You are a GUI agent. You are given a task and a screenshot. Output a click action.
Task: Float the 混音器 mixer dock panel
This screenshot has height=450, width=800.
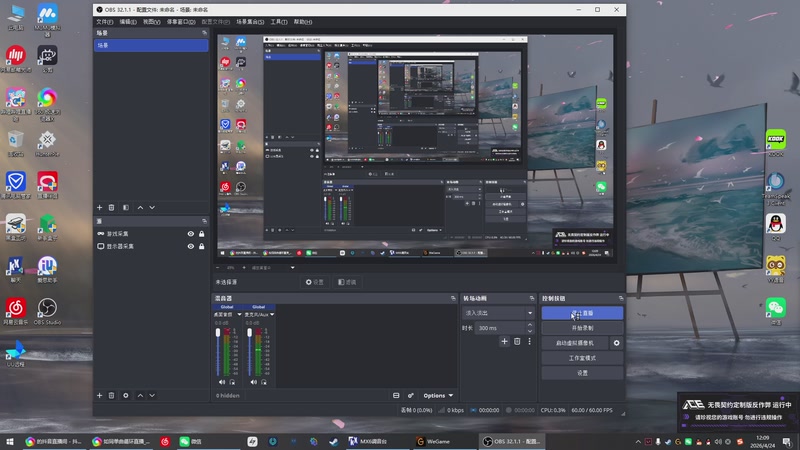pyautogui.click(x=453, y=298)
